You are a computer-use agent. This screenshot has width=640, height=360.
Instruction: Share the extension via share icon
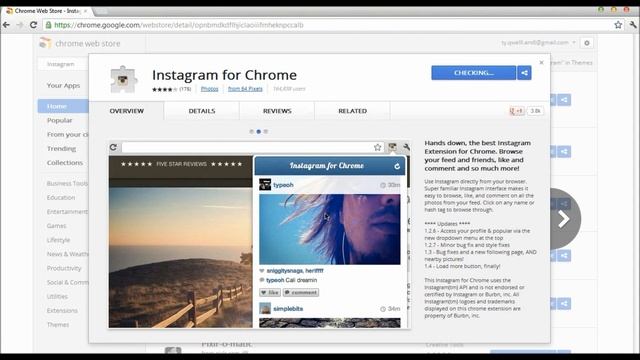(524, 73)
